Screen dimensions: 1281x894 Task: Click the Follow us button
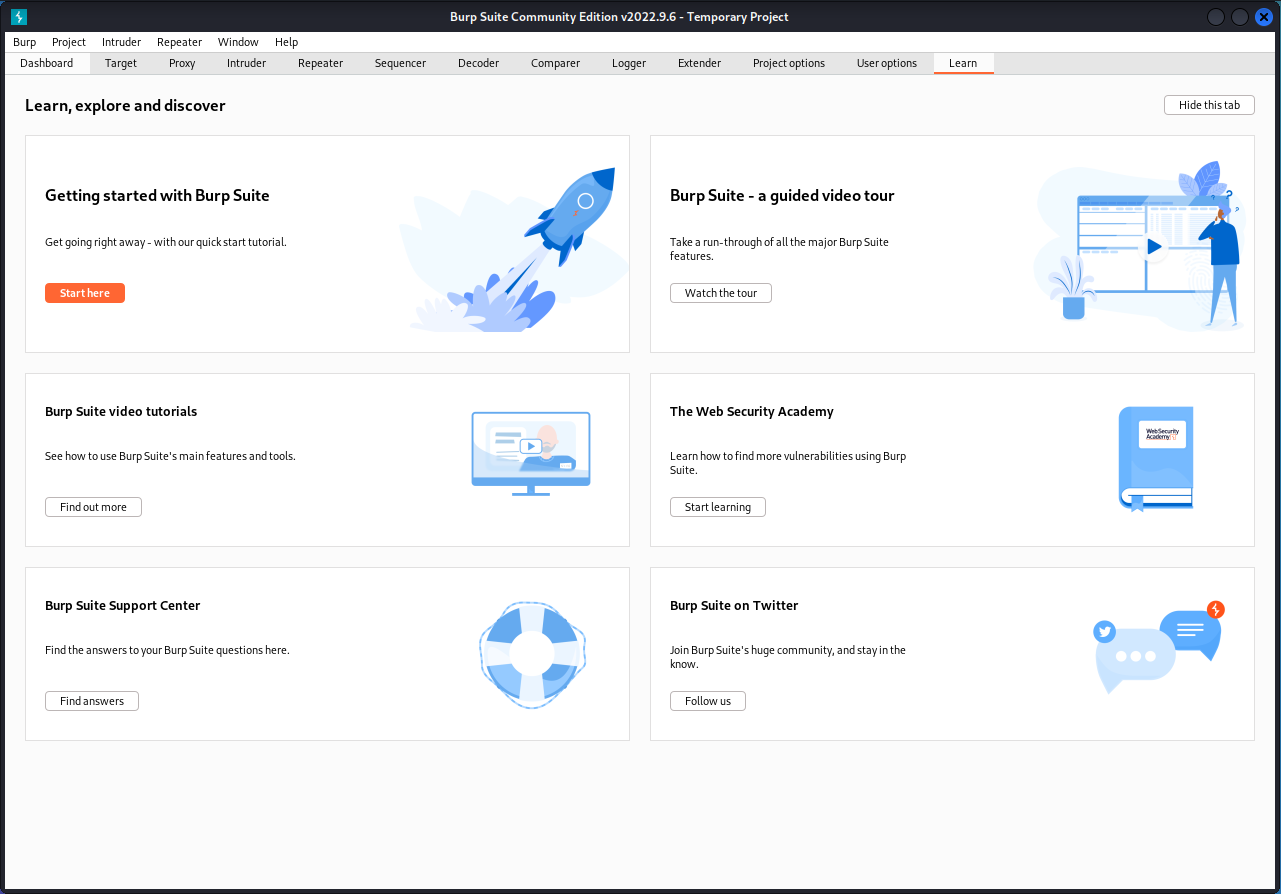pos(708,701)
